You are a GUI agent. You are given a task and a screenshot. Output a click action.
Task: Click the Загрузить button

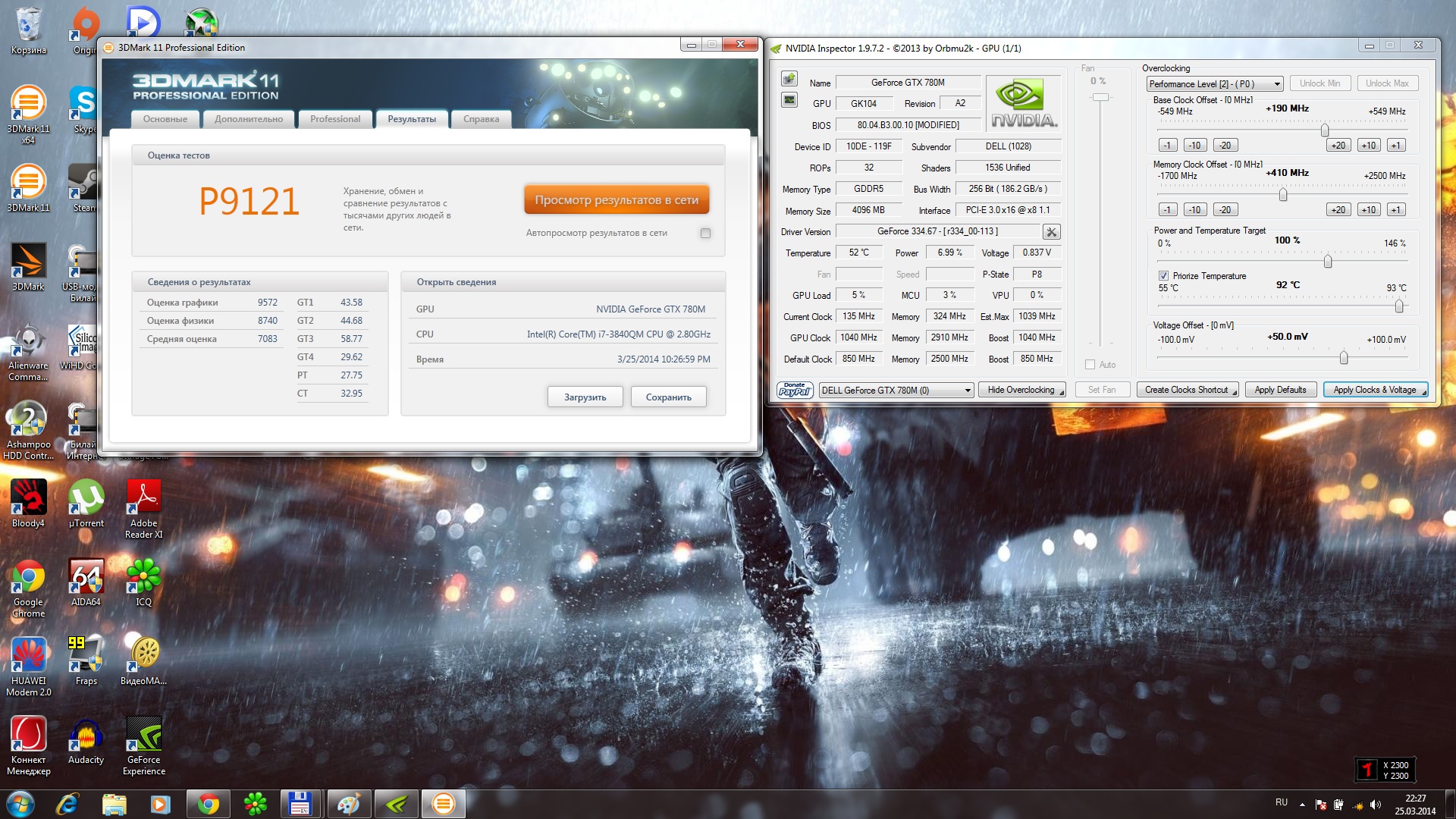(585, 397)
